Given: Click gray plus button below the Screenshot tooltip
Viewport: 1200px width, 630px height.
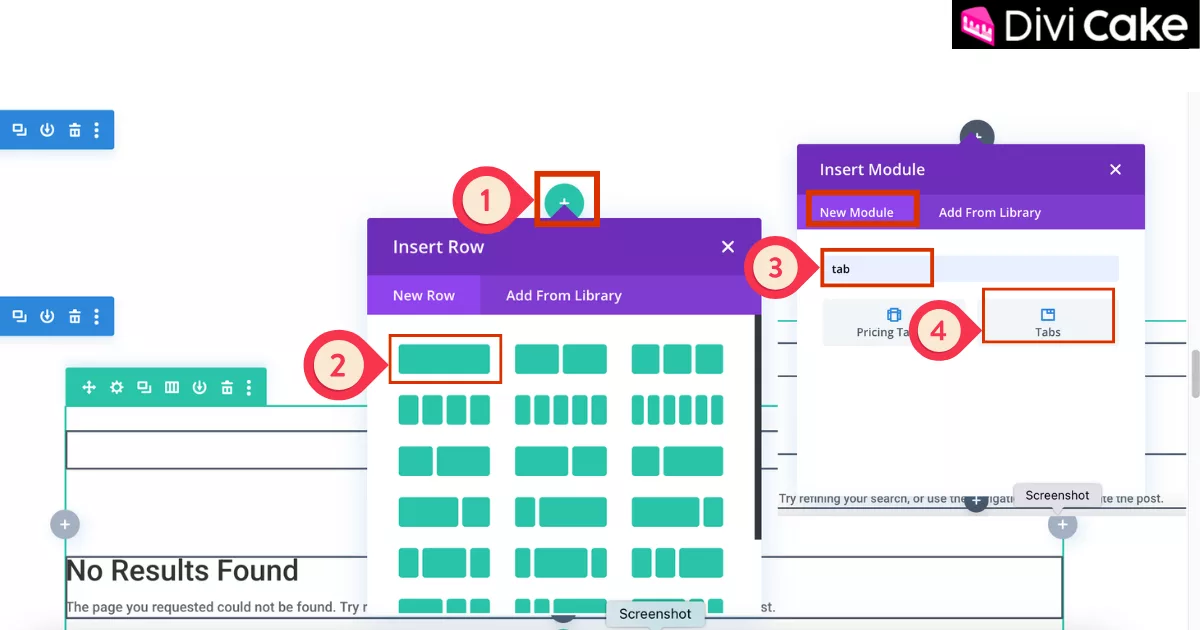Looking at the screenshot, I should [x=1062, y=524].
